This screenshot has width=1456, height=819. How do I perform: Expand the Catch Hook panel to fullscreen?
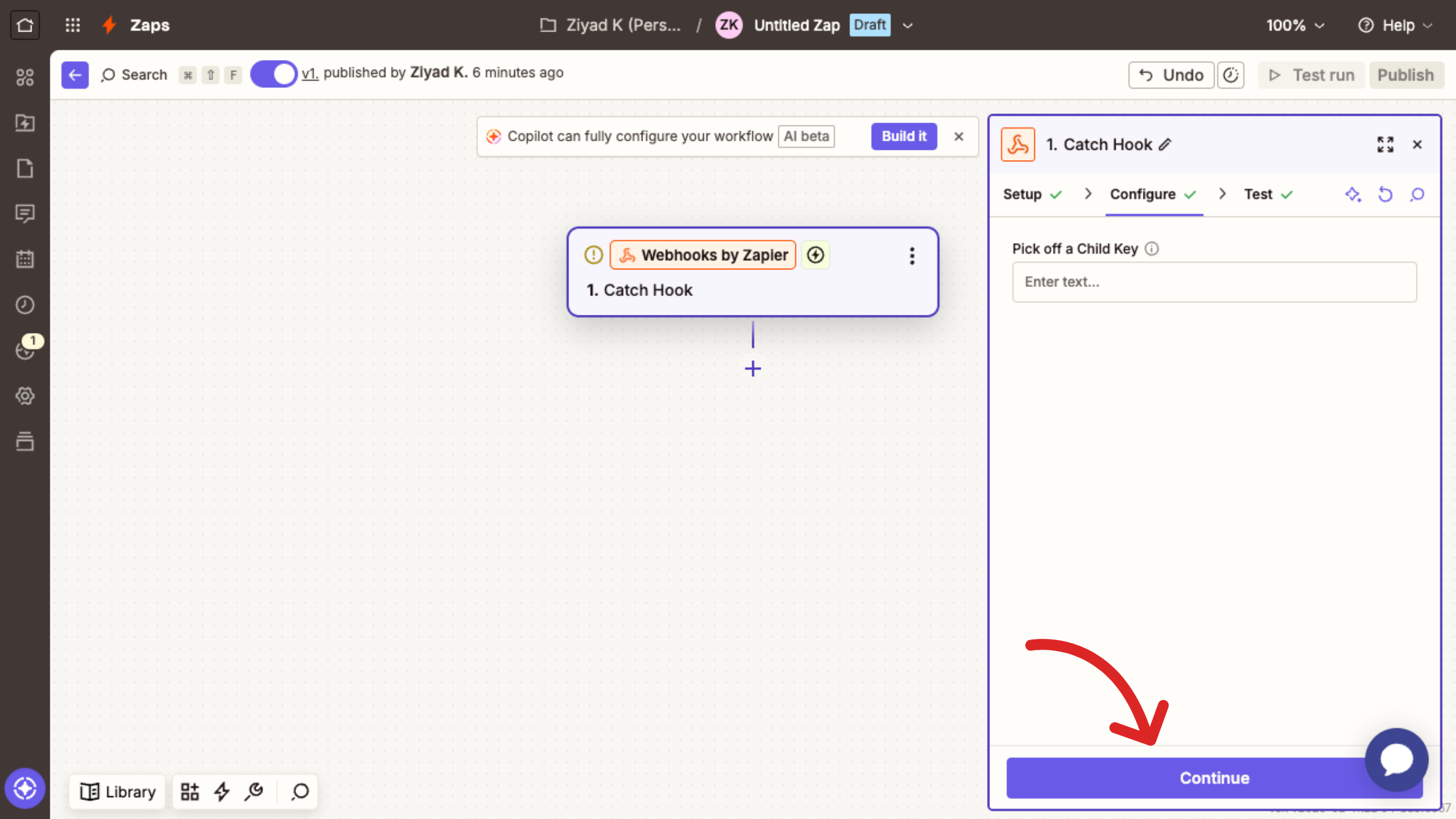point(1385,144)
